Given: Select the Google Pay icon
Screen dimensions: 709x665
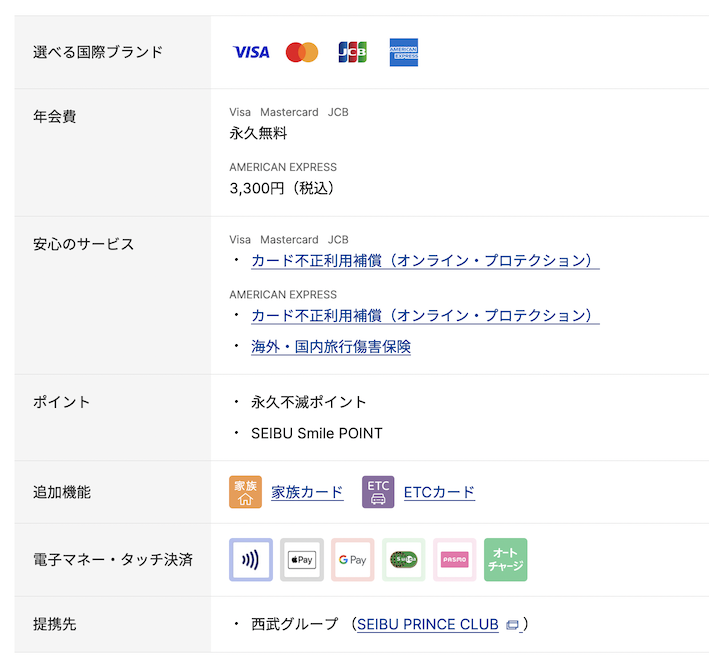Looking at the screenshot, I should 352,560.
